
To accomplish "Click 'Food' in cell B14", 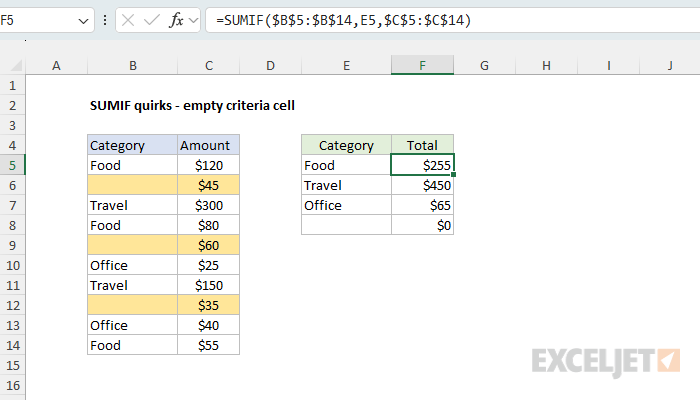I will [133, 345].
